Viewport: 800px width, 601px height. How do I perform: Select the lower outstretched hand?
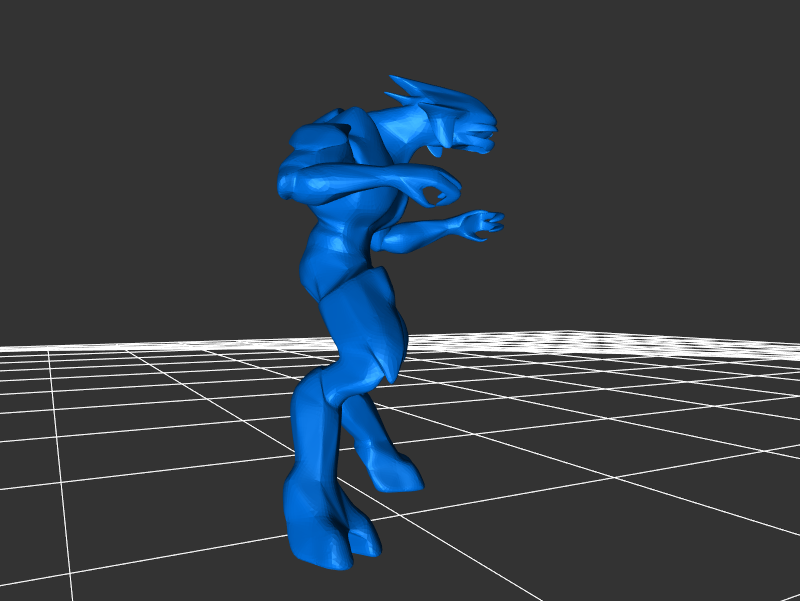click(x=482, y=223)
